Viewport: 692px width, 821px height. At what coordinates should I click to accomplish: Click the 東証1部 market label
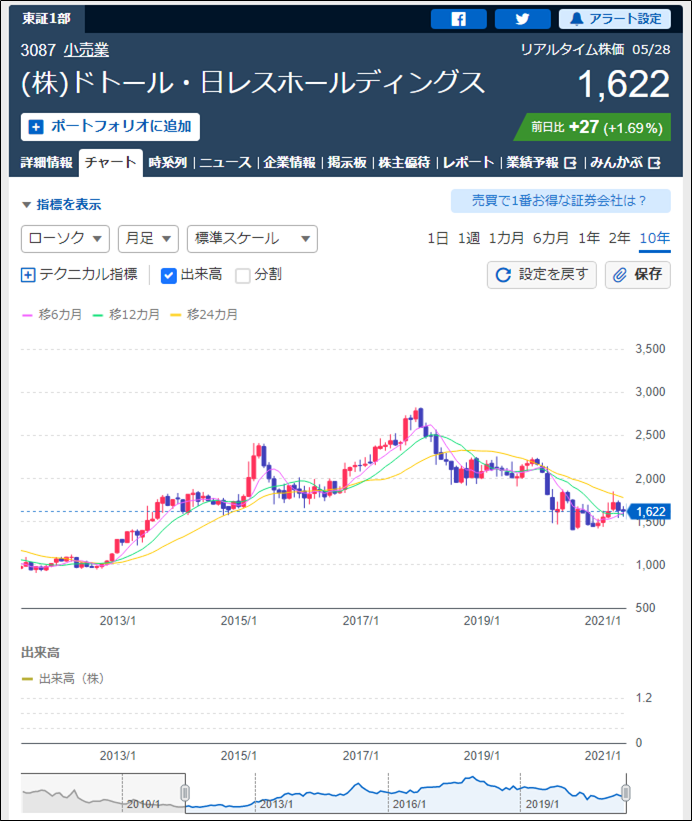click(47, 19)
